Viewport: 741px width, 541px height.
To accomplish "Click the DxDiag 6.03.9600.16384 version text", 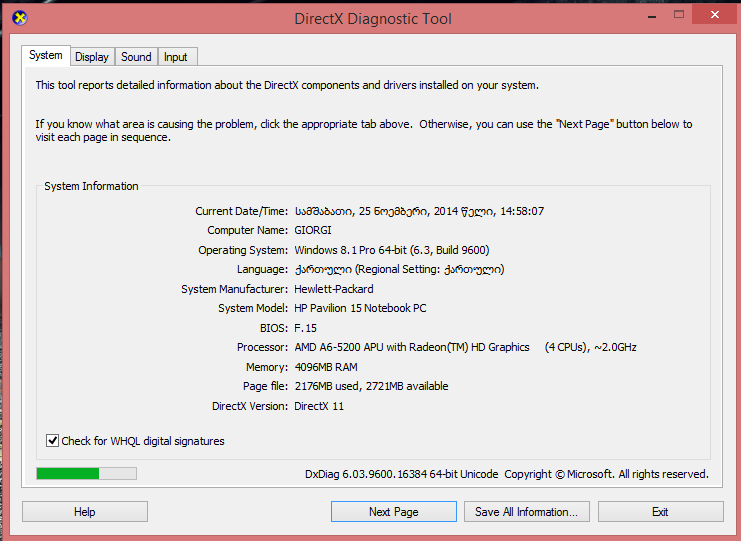I will [x=401, y=474].
